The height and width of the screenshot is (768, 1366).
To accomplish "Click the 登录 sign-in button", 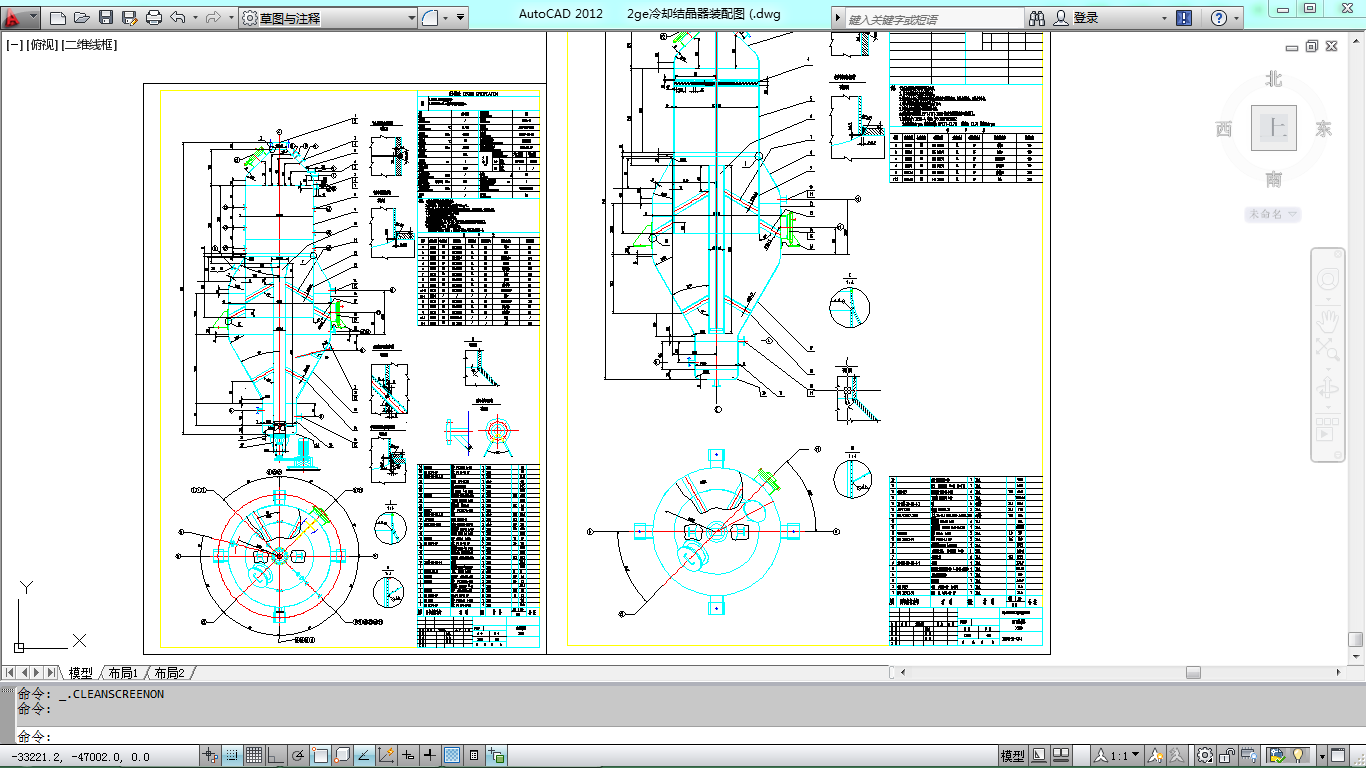I will pyautogui.click(x=1086, y=18).
